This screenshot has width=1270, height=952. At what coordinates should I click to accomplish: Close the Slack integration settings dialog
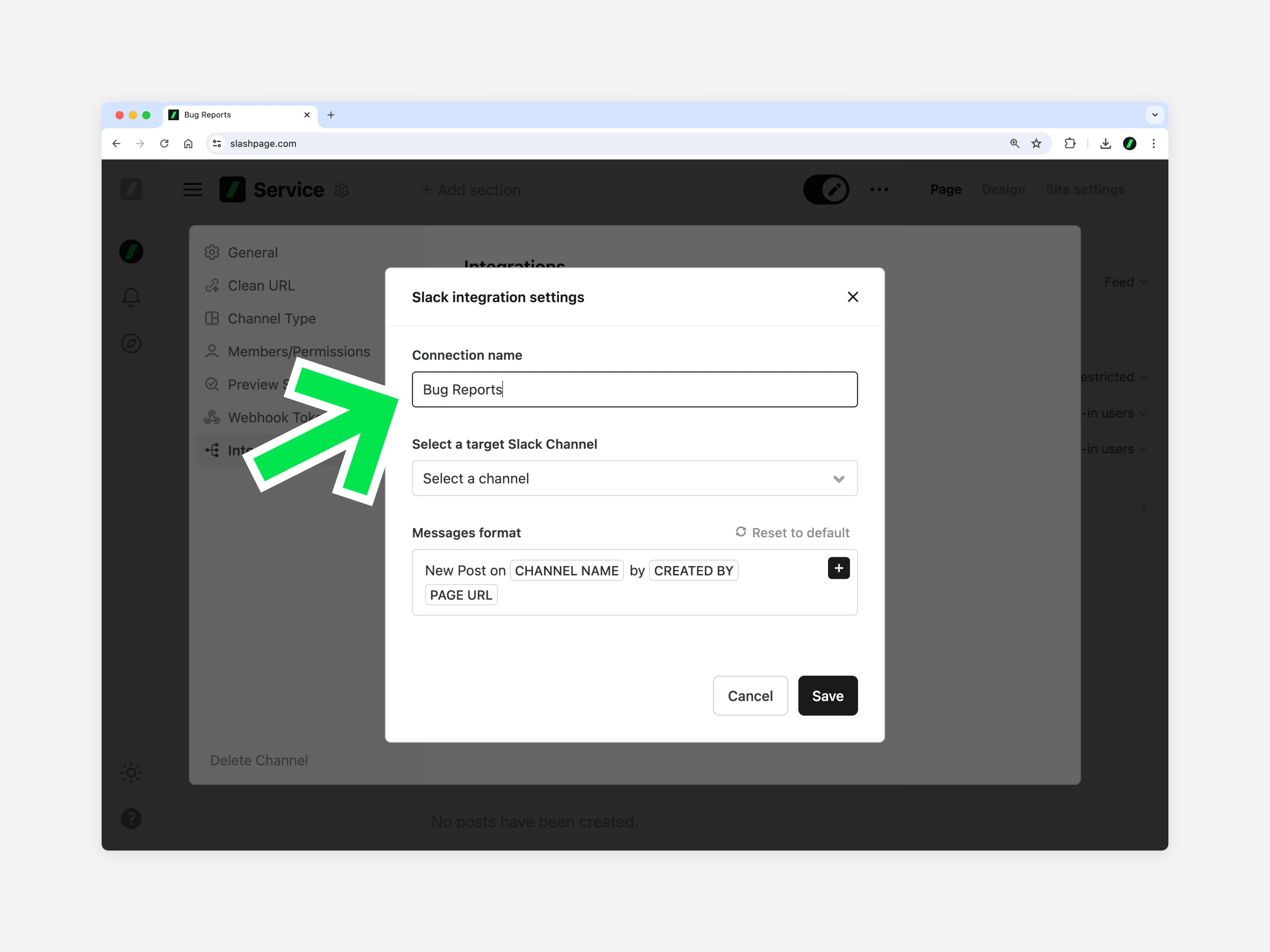[853, 297]
